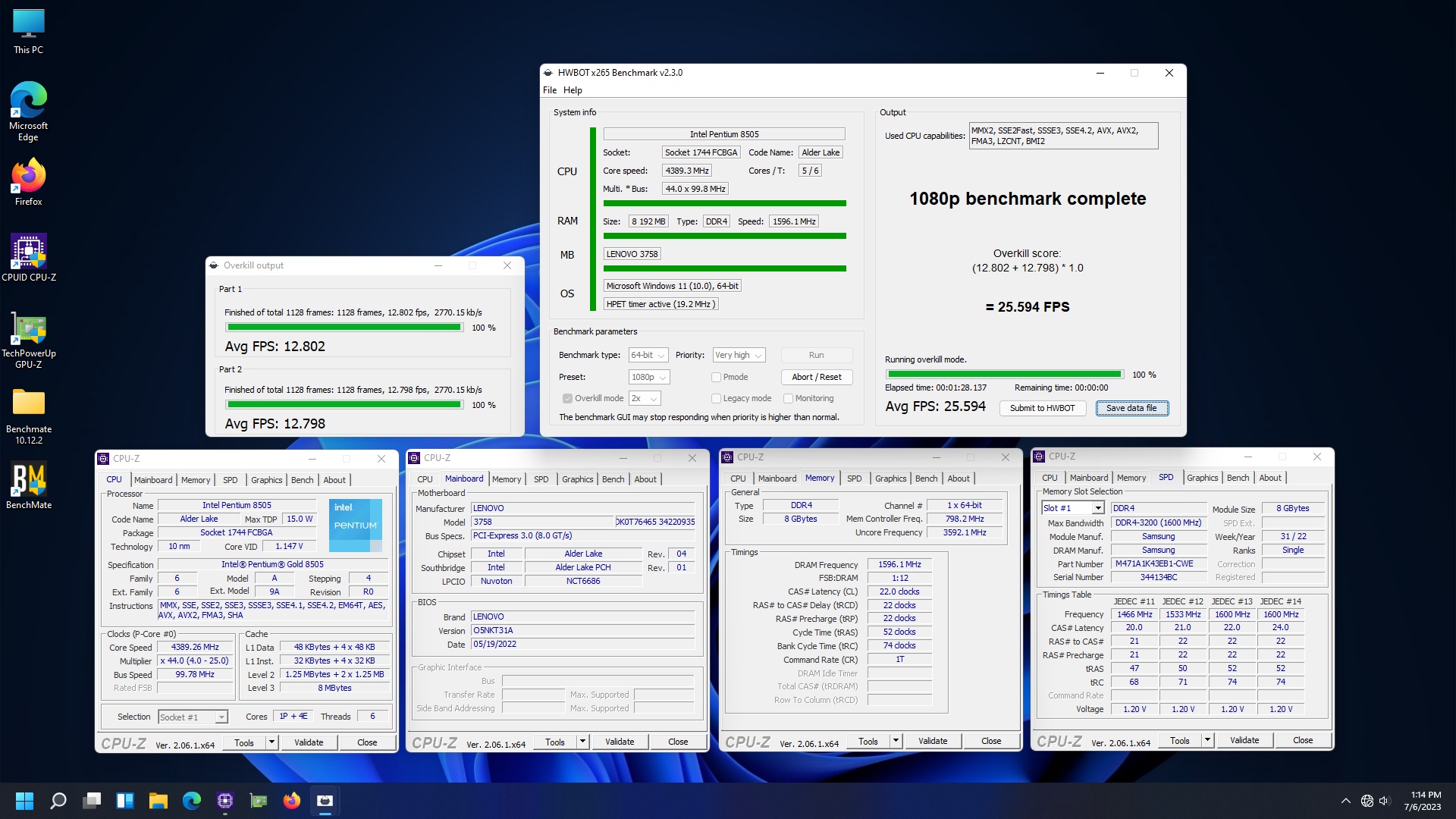
Task: Switch to SPD tab in CPU-Z Memory window
Action: 854,479
